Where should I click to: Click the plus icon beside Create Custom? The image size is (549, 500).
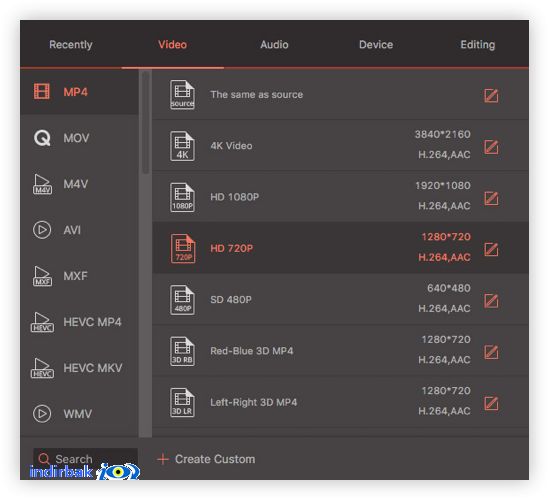(x=163, y=459)
